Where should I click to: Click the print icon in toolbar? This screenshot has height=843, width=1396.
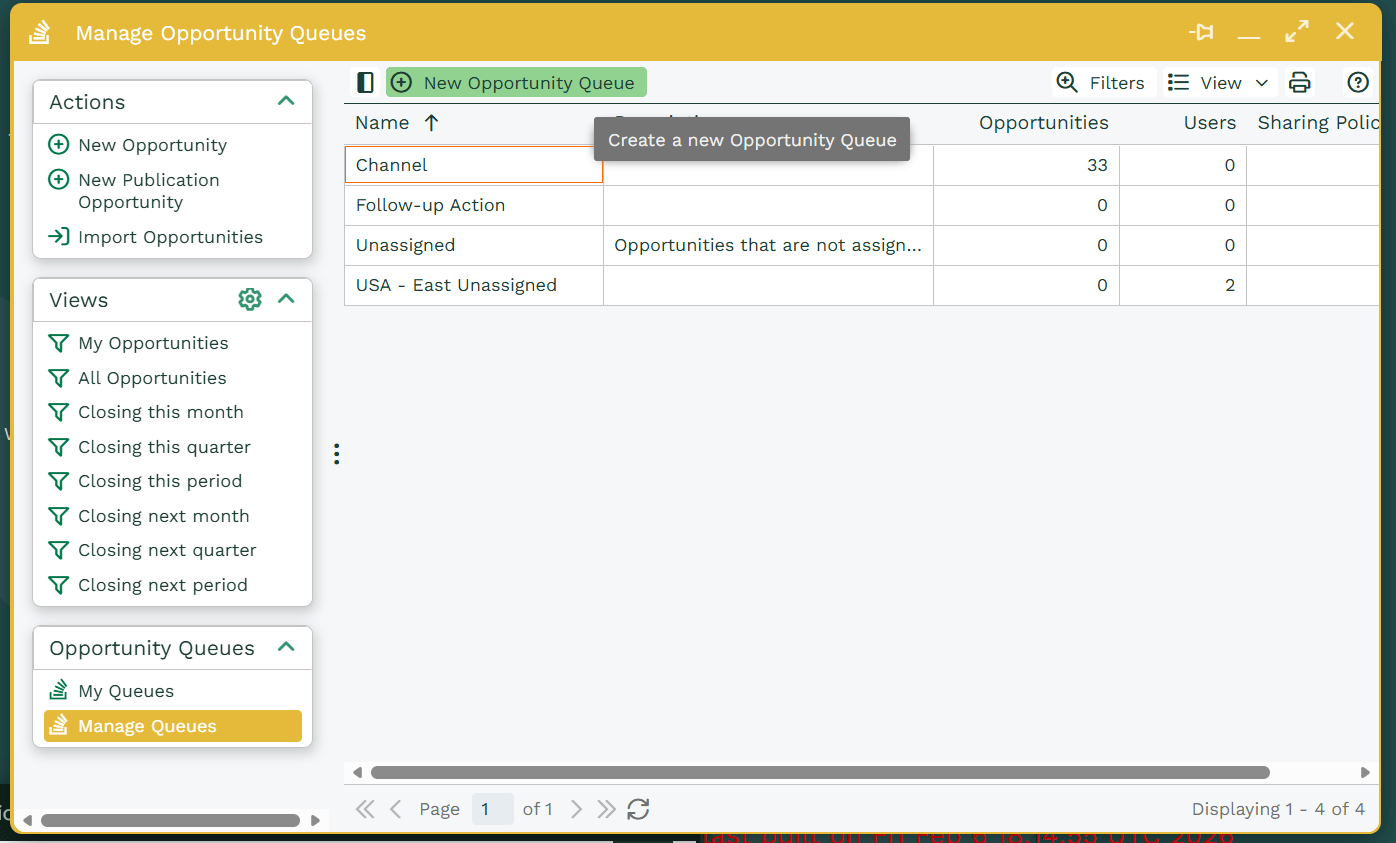point(1299,83)
